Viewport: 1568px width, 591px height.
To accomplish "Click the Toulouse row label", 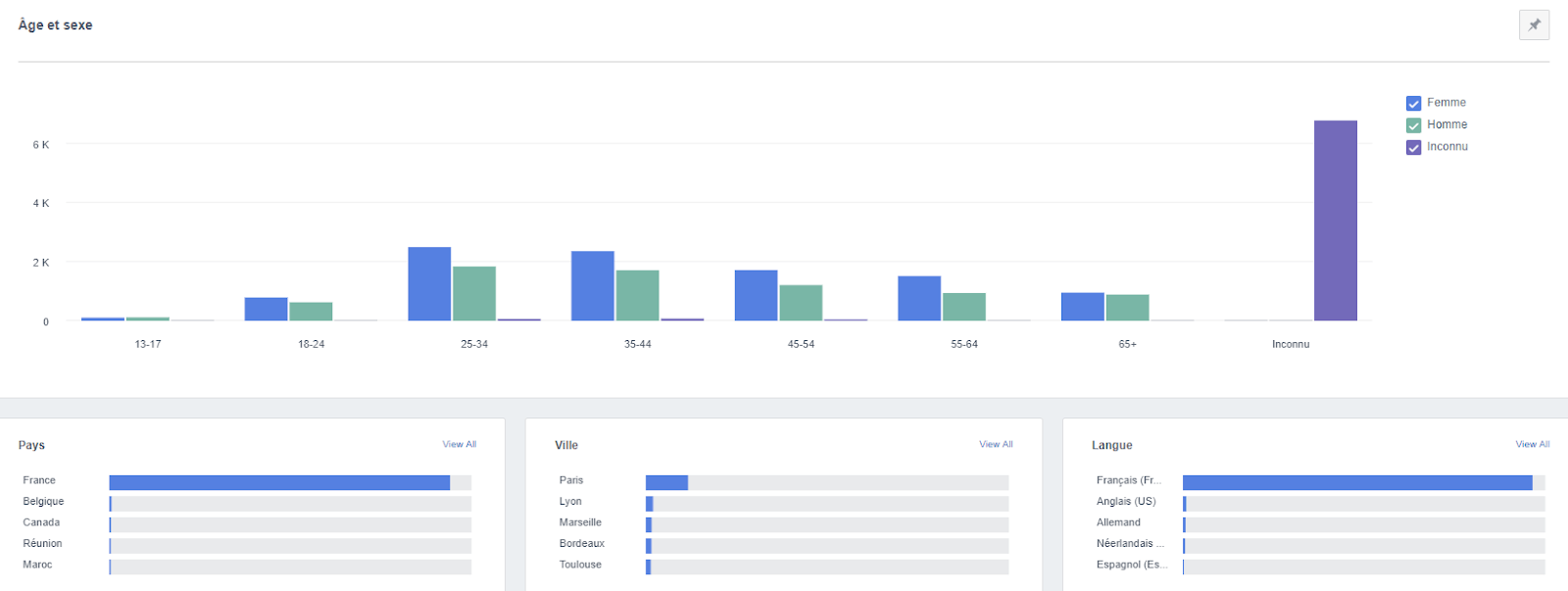I will 580,565.
